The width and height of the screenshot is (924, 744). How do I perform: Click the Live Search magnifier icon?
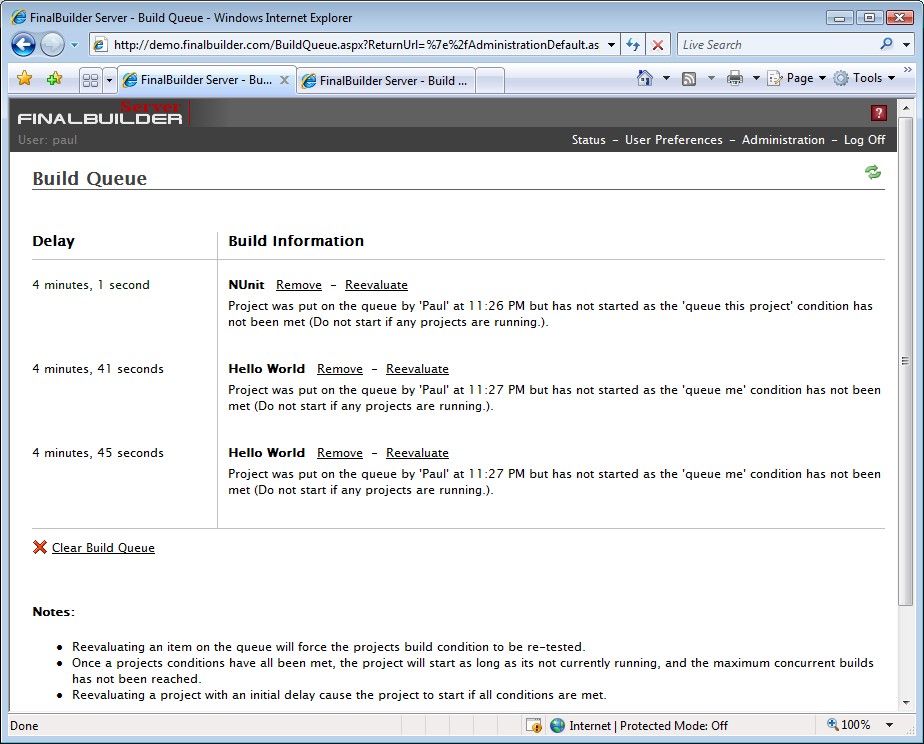click(886, 44)
